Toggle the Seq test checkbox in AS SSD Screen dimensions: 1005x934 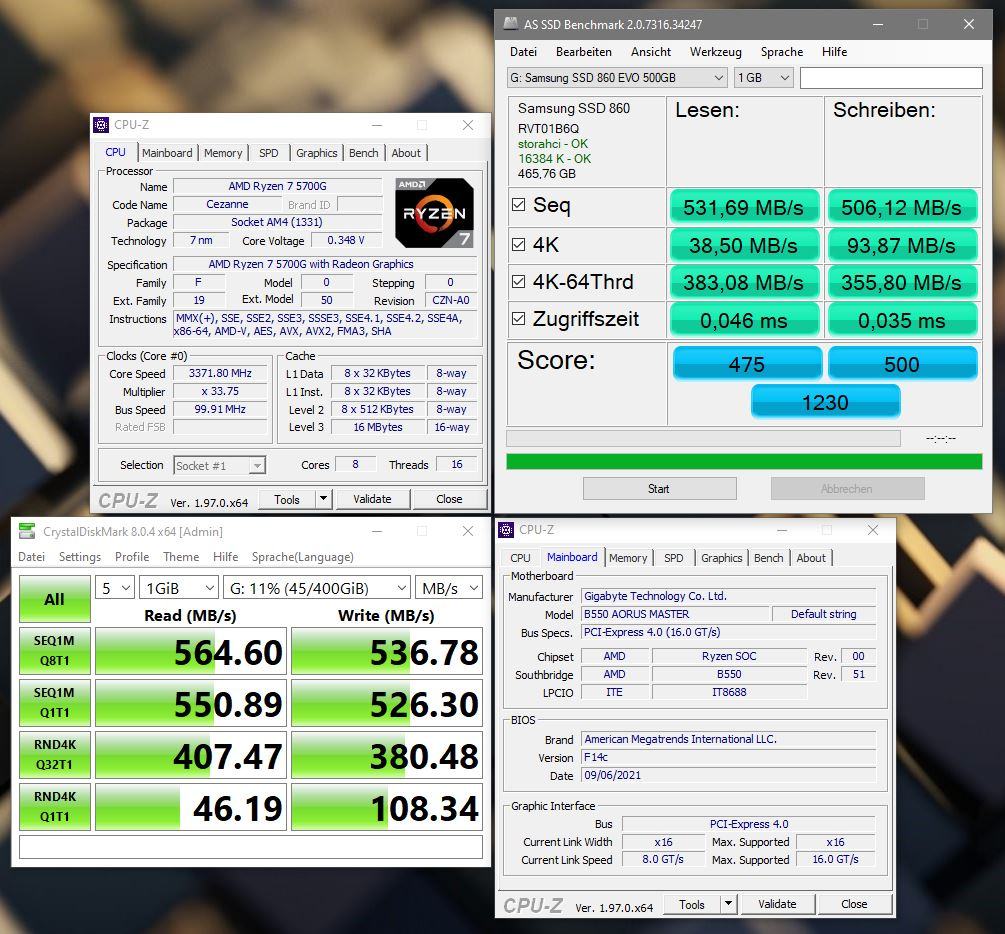(519, 205)
